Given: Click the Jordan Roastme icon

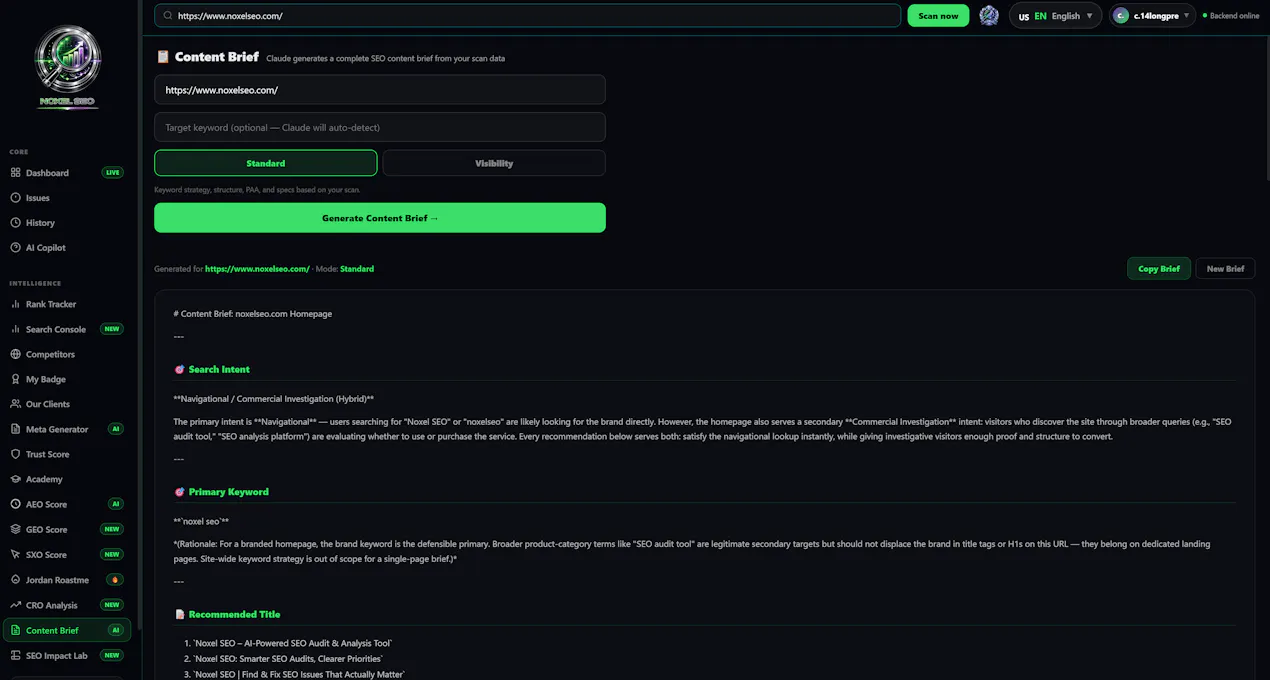Looking at the screenshot, I should (x=15, y=580).
